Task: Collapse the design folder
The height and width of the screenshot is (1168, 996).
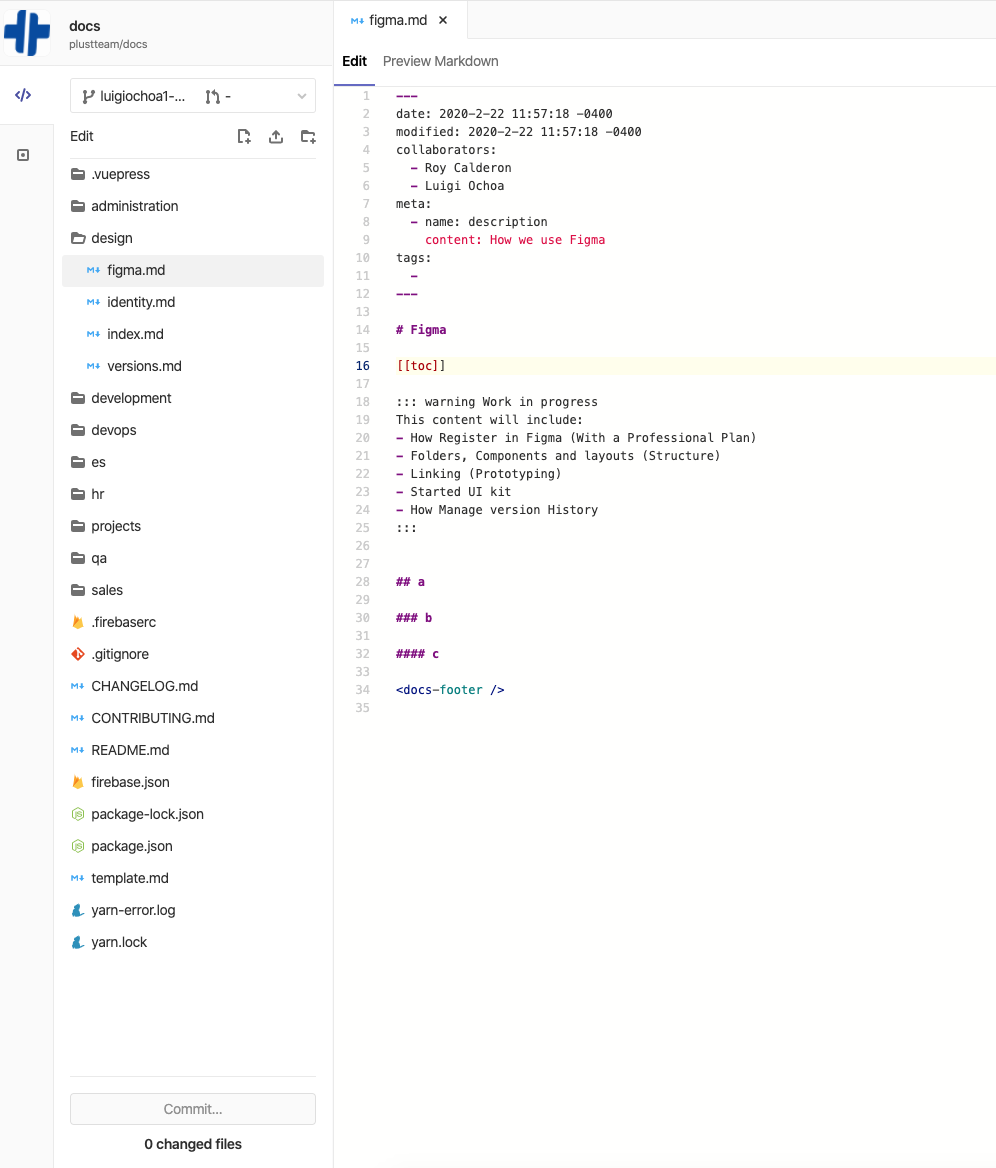Action: point(111,238)
